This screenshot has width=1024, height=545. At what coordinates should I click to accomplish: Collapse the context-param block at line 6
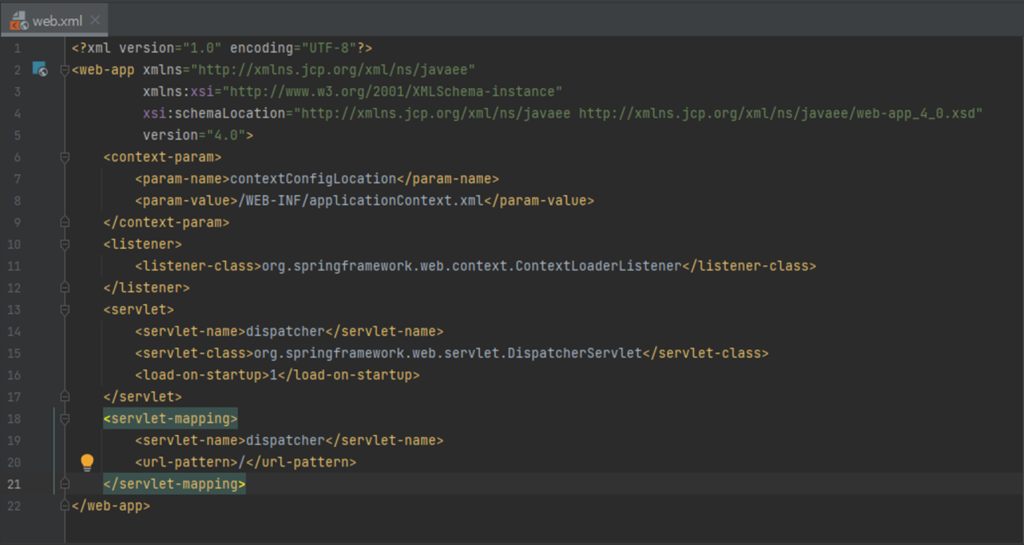click(x=65, y=157)
